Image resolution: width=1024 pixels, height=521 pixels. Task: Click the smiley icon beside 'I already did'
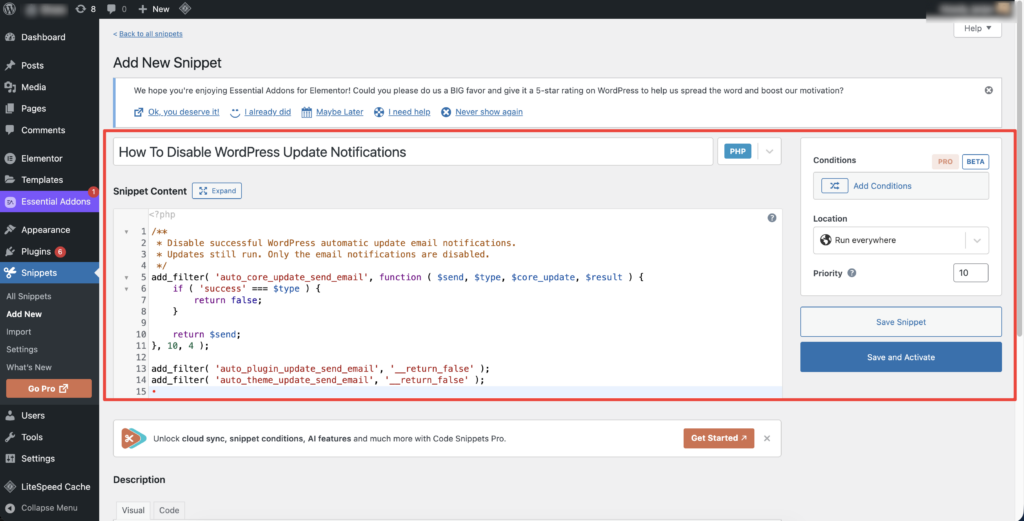pos(235,112)
